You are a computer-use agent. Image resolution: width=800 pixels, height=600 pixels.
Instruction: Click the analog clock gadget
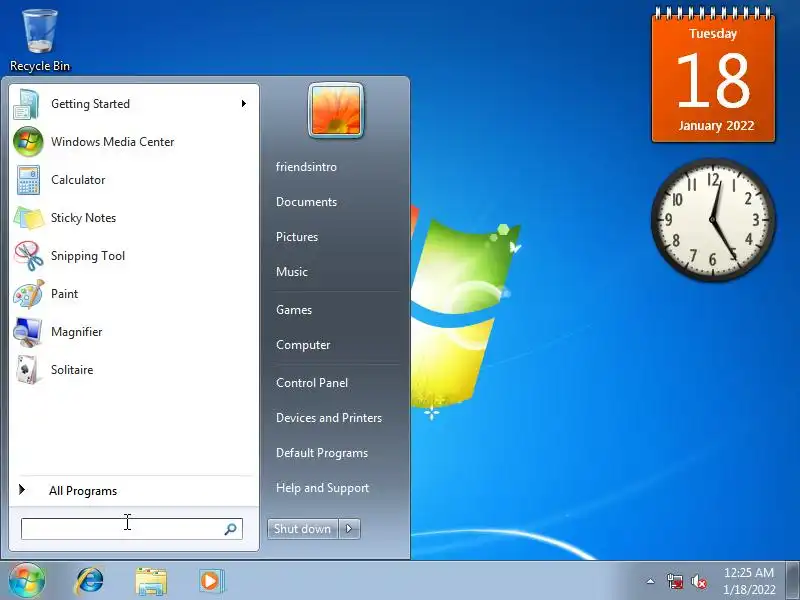point(713,219)
